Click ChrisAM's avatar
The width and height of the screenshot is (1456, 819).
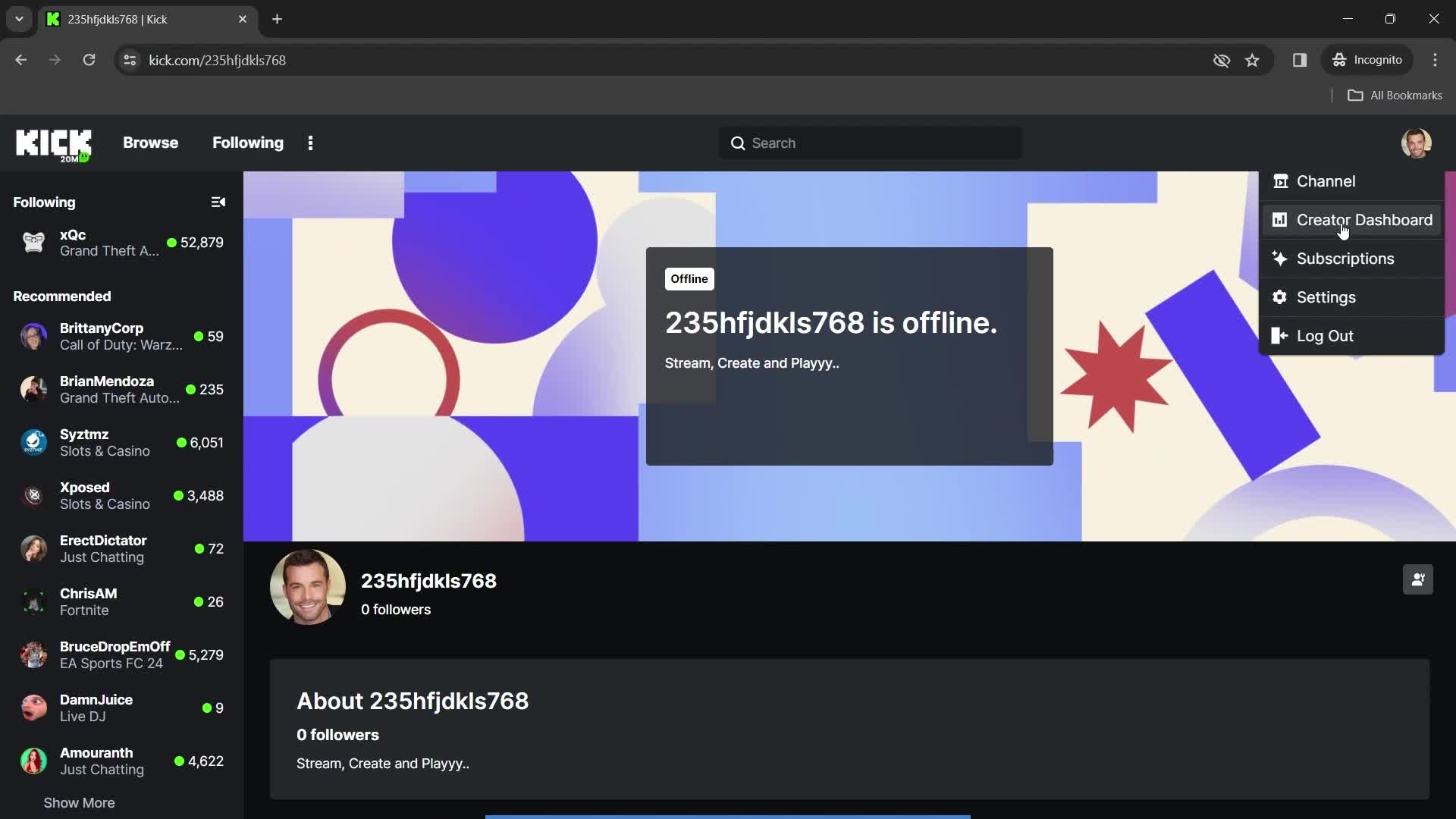pyautogui.click(x=33, y=601)
